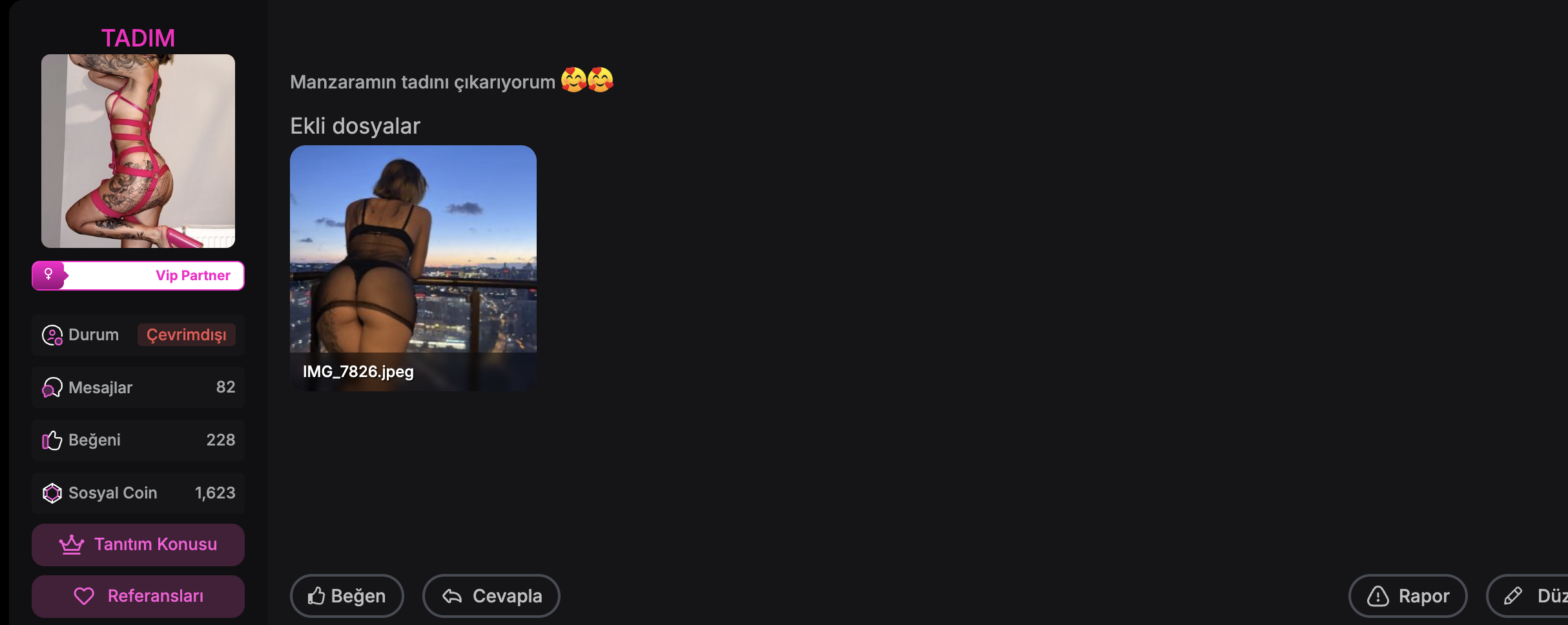Select the Vip Partner rank label
The image size is (1568, 625).
(x=192, y=276)
